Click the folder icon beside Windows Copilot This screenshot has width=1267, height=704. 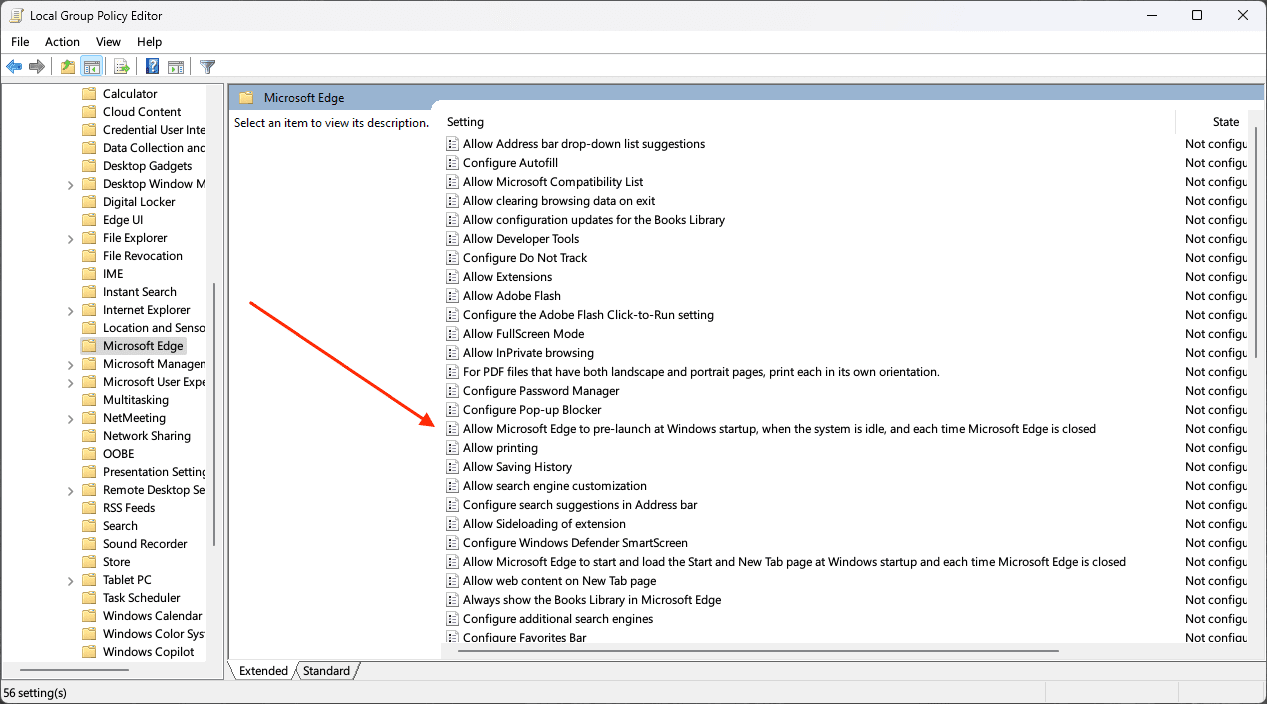point(89,652)
